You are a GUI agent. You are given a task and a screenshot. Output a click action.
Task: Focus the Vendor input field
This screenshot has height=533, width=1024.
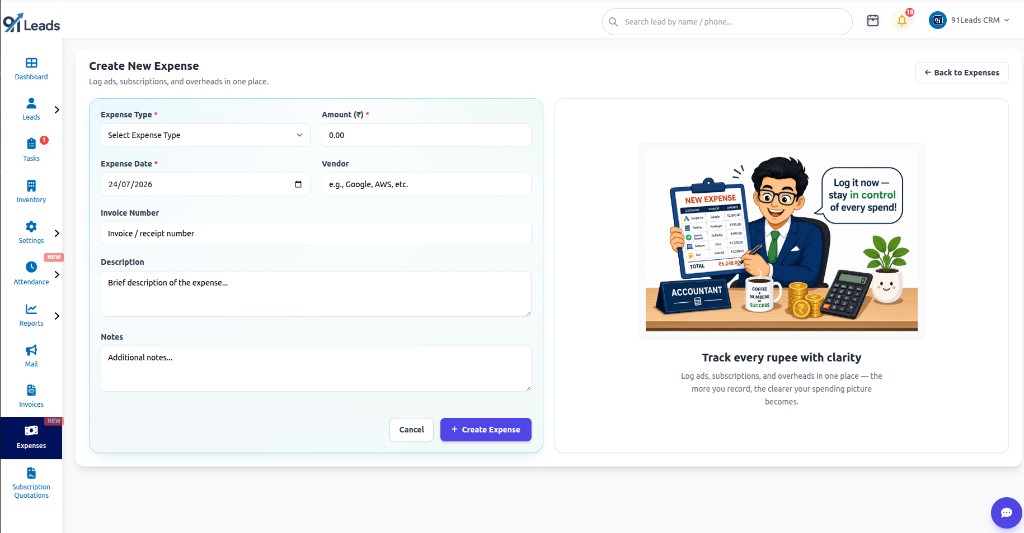coord(426,184)
